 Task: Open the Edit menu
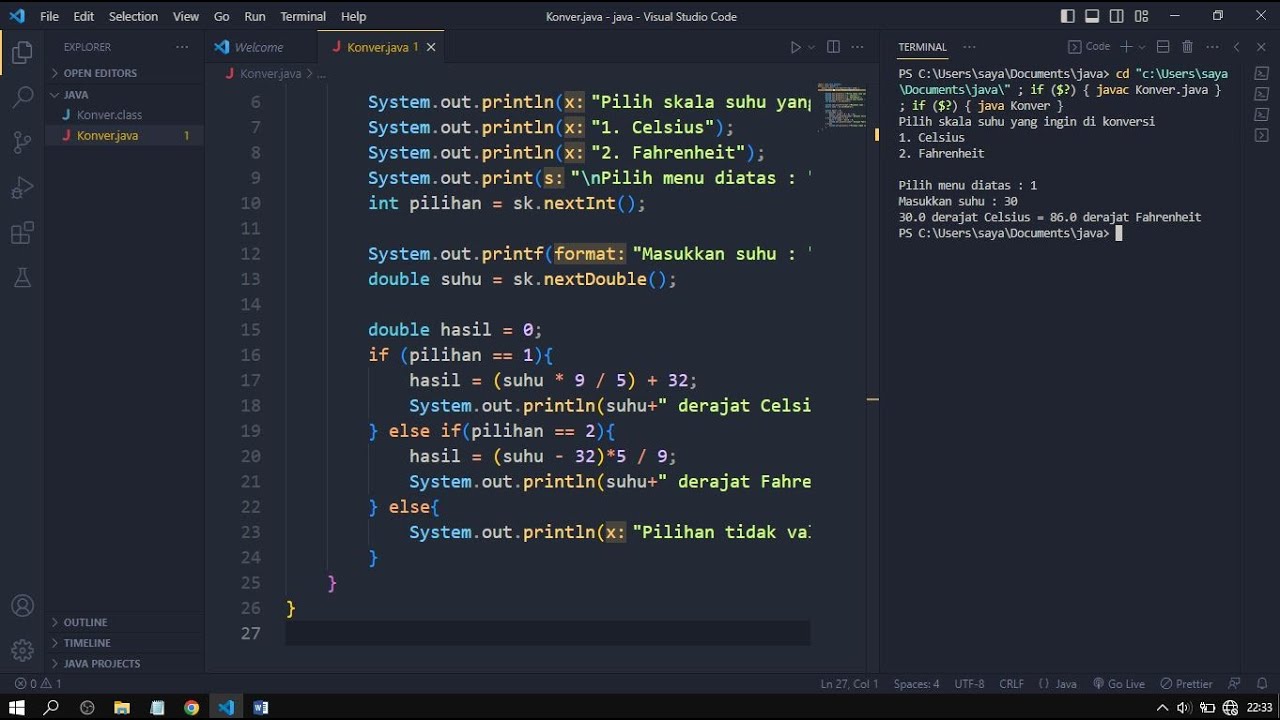point(84,16)
